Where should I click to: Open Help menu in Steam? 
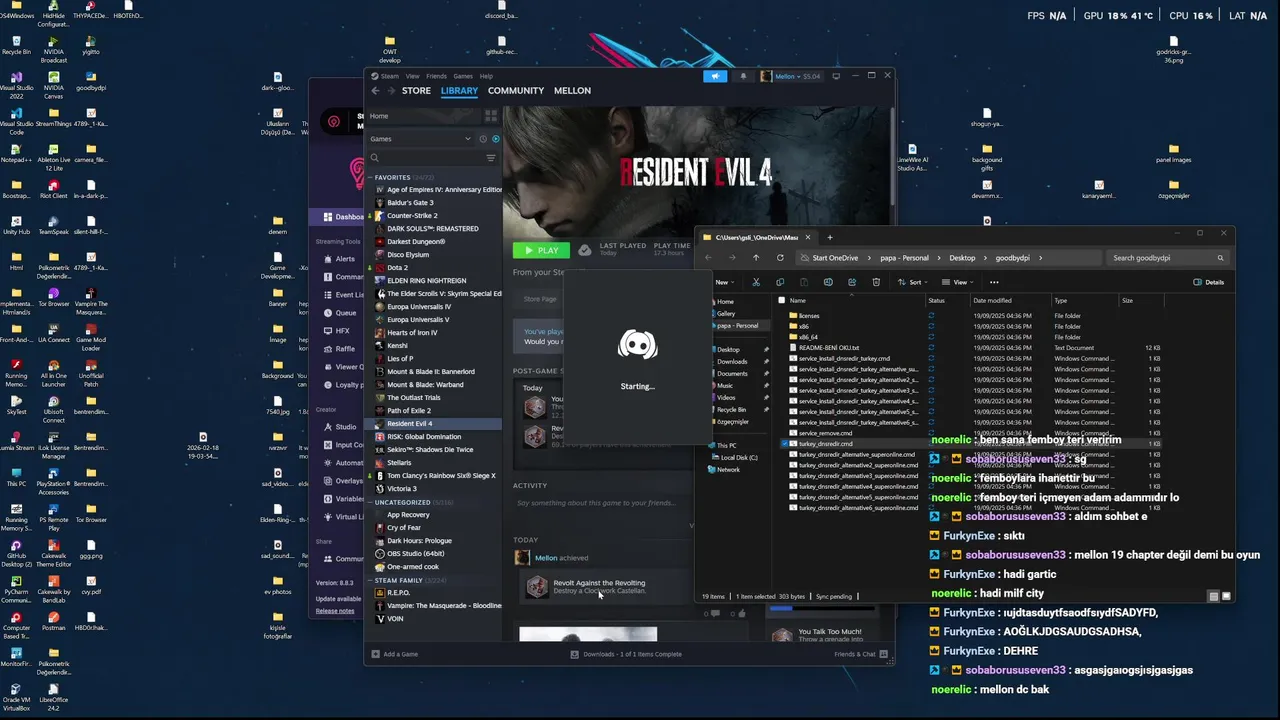pos(486,76)
